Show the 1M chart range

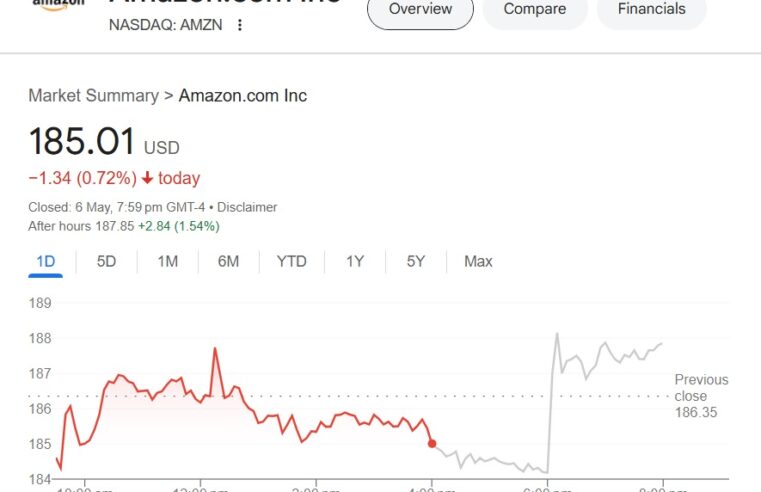(x=167, y=262)
